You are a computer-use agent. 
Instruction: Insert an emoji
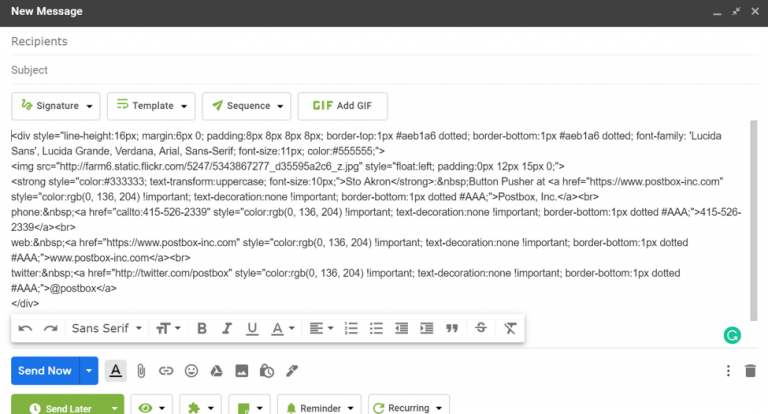(191, 371)
